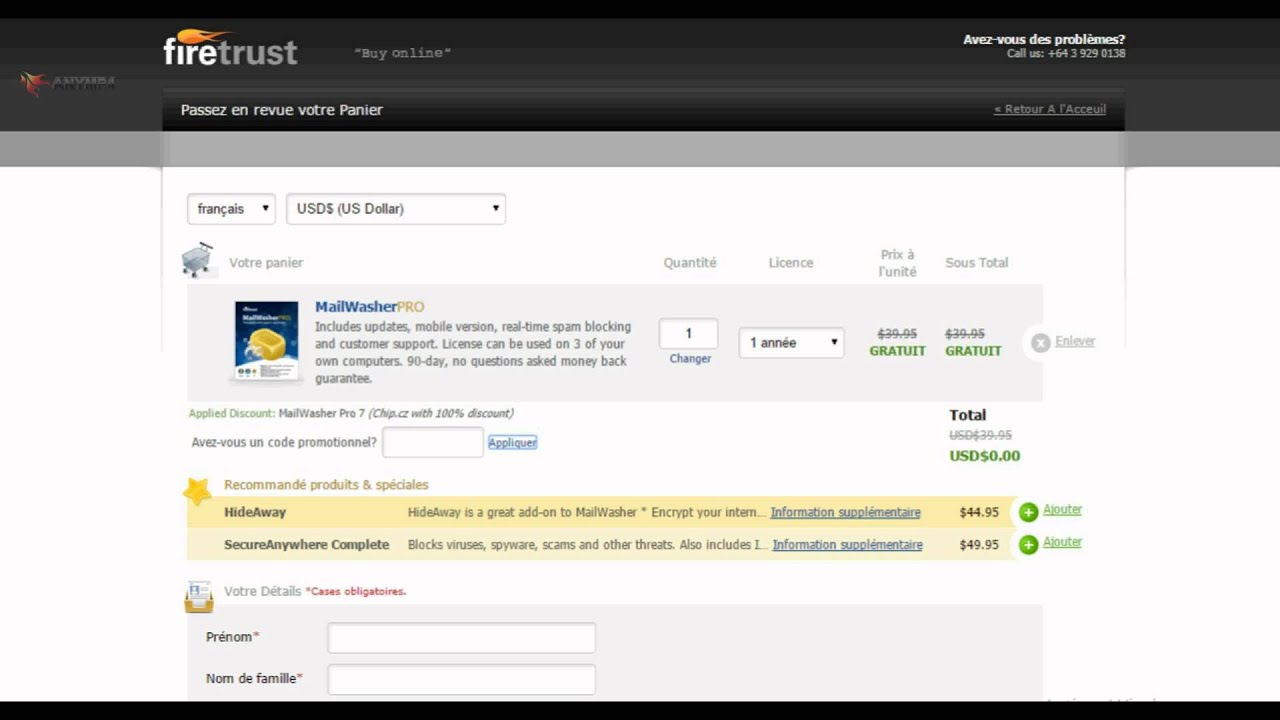Click the $49.95 price

979,545
